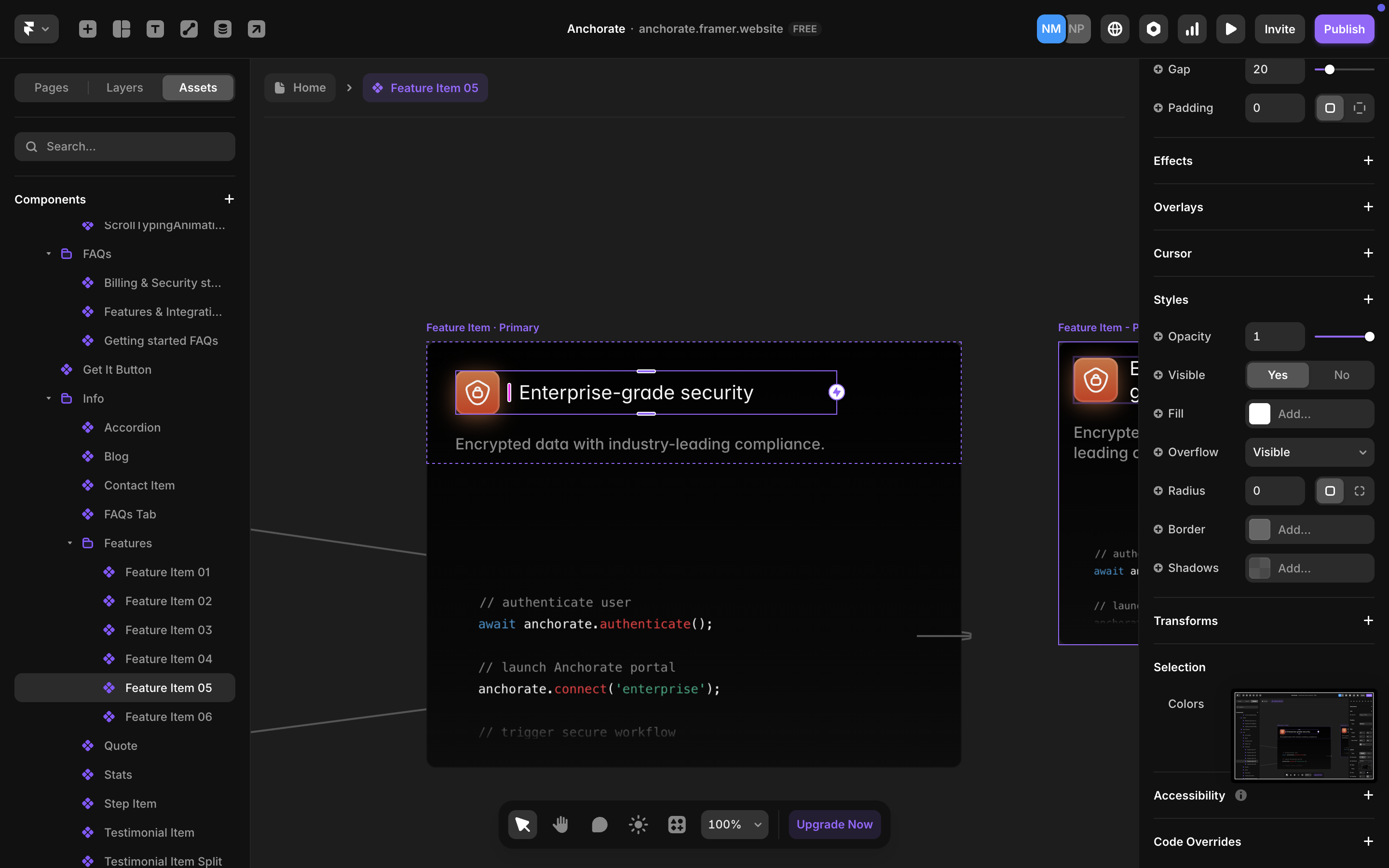Set Visible to No

(1341, 375)
